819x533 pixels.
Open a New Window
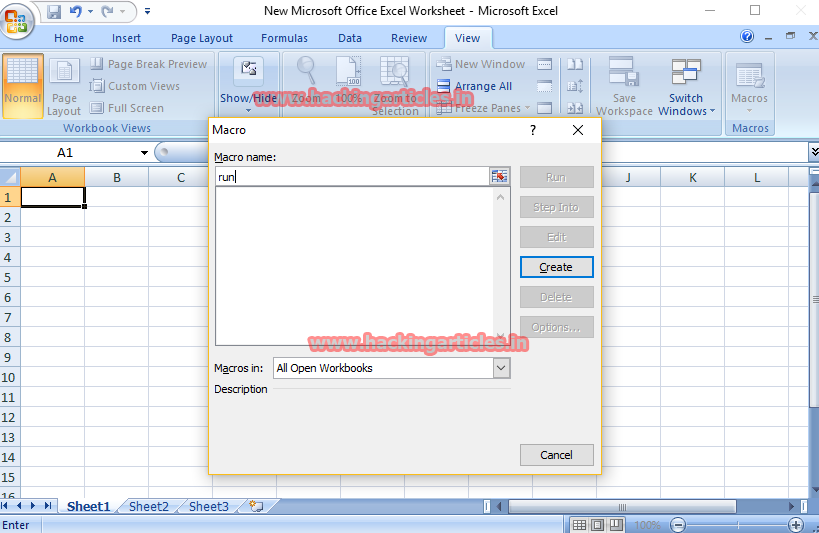pyautogui.click(x=481, y=64)
